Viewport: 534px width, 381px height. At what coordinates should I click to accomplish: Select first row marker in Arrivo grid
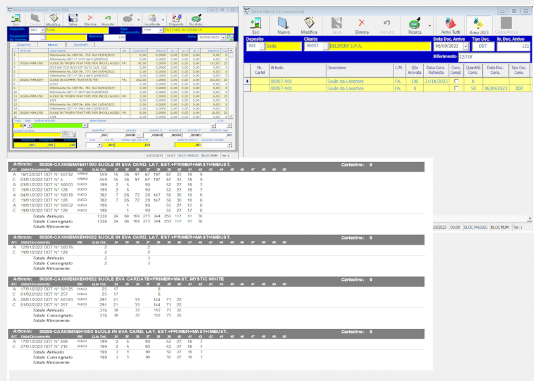tap(247, 81)
